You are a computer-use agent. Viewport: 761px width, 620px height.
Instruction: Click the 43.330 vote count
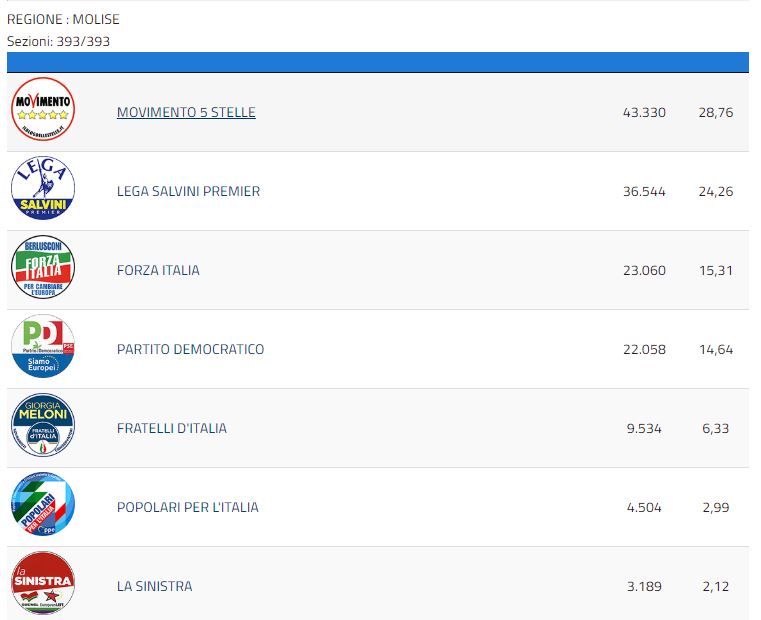coord(644,112)
